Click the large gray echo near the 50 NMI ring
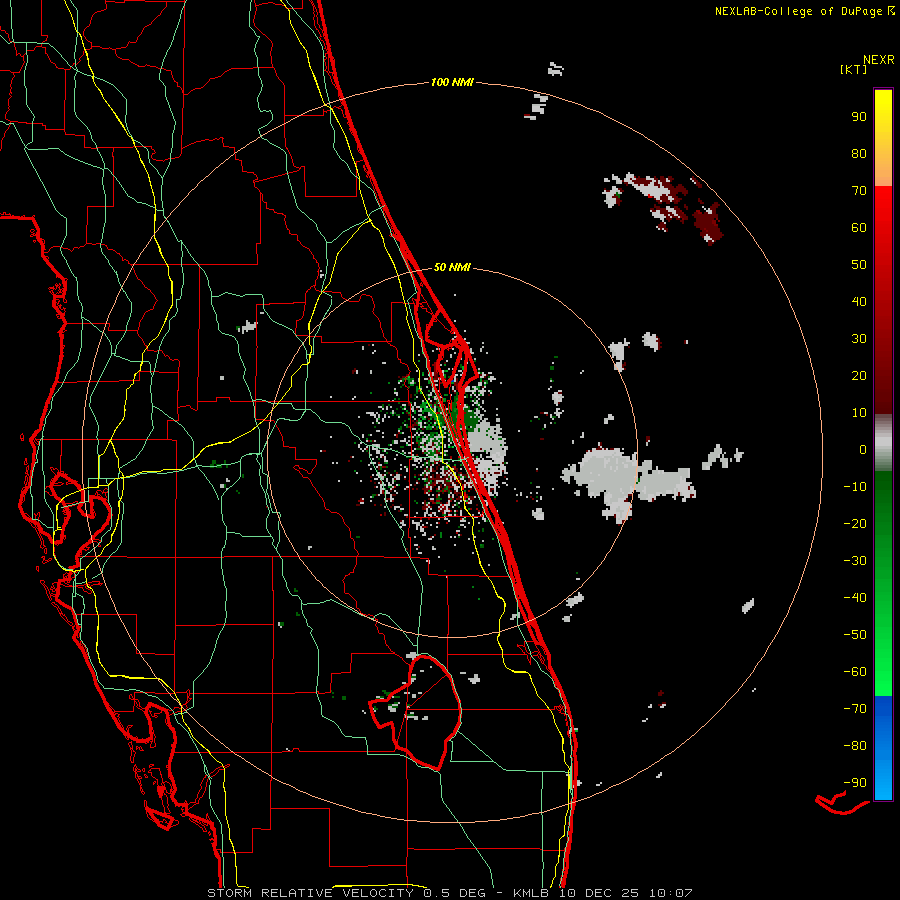 tap(606, 478)
